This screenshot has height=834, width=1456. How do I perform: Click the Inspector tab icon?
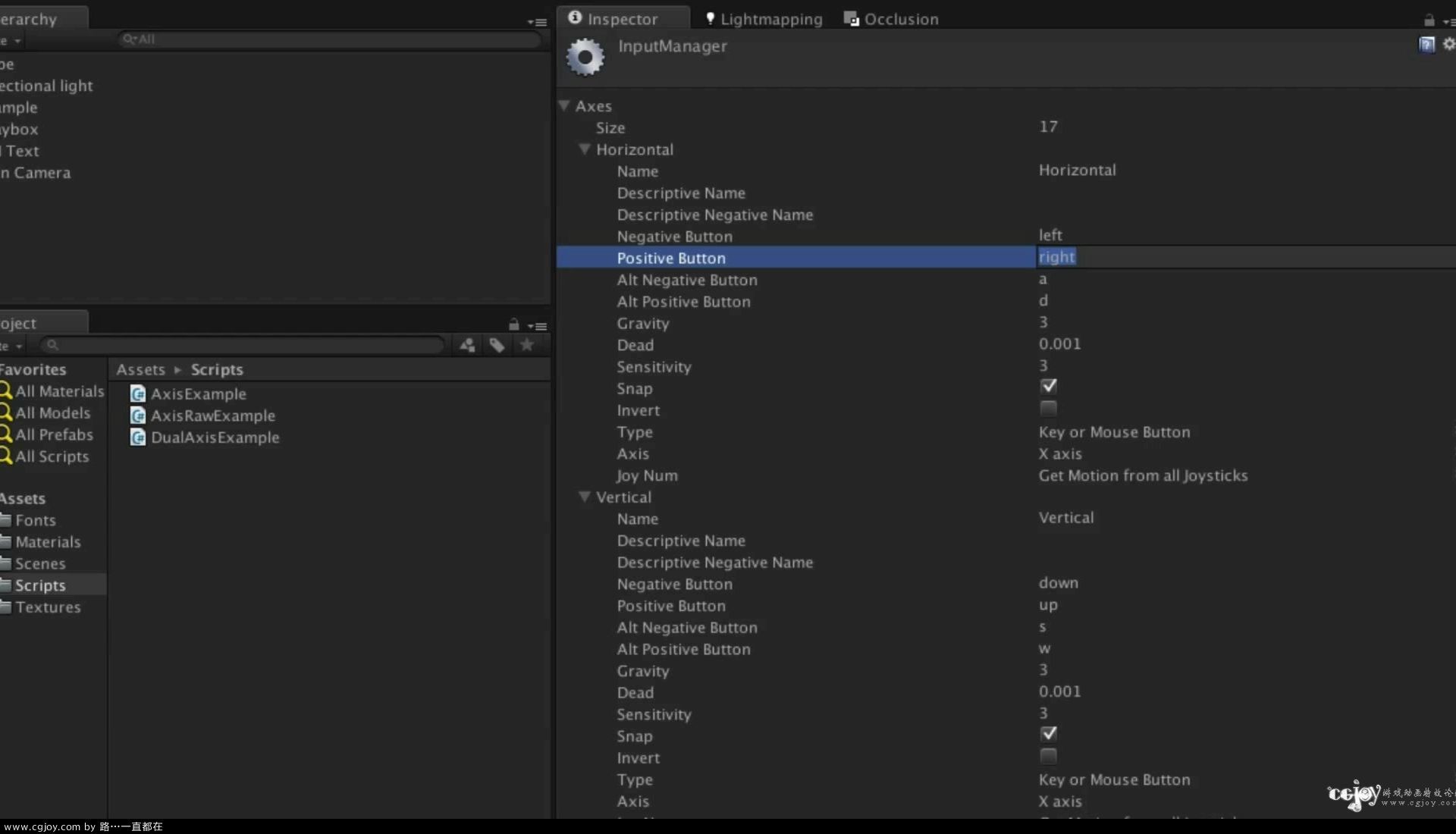575,18
